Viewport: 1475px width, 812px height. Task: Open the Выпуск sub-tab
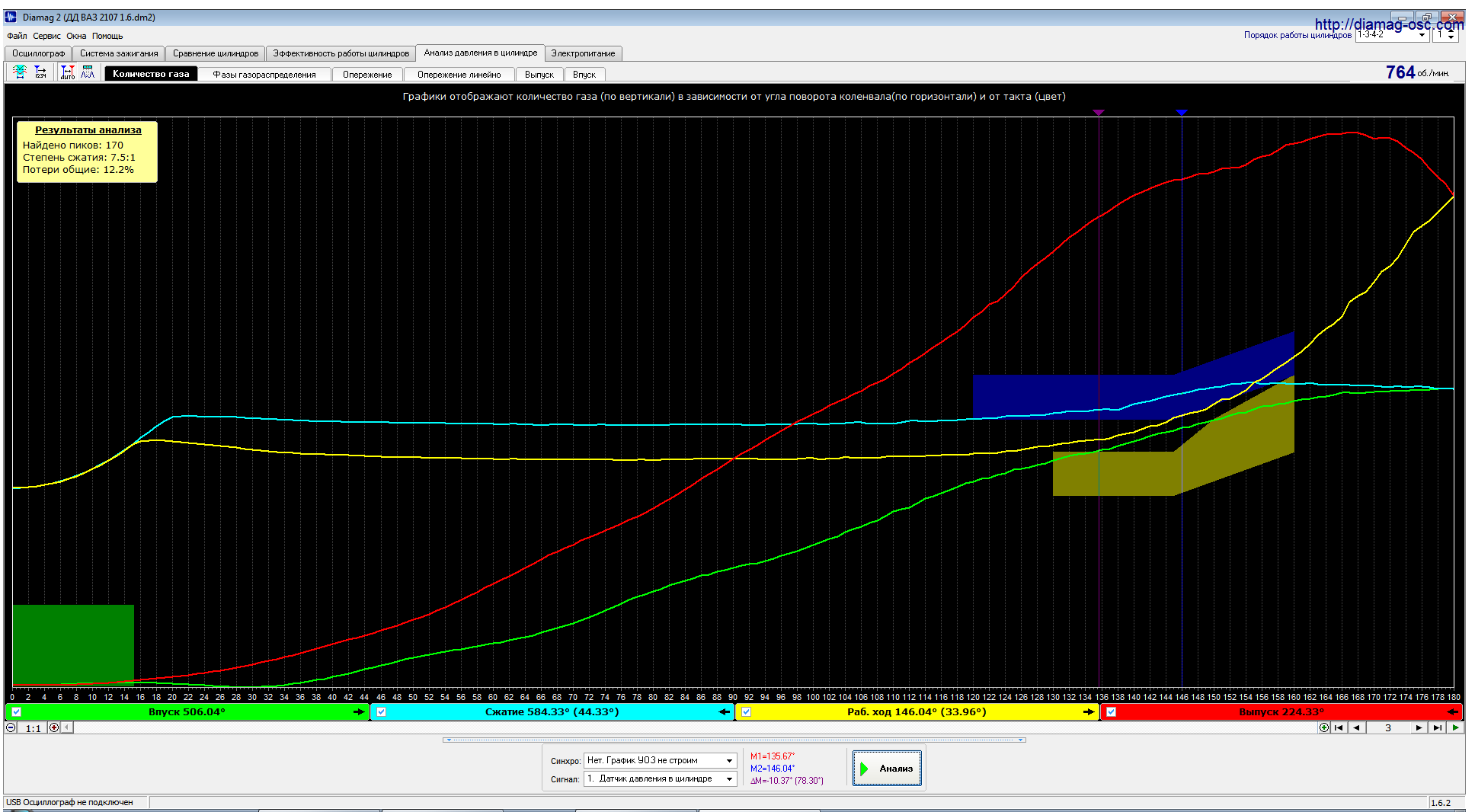(x=539, y=74)
